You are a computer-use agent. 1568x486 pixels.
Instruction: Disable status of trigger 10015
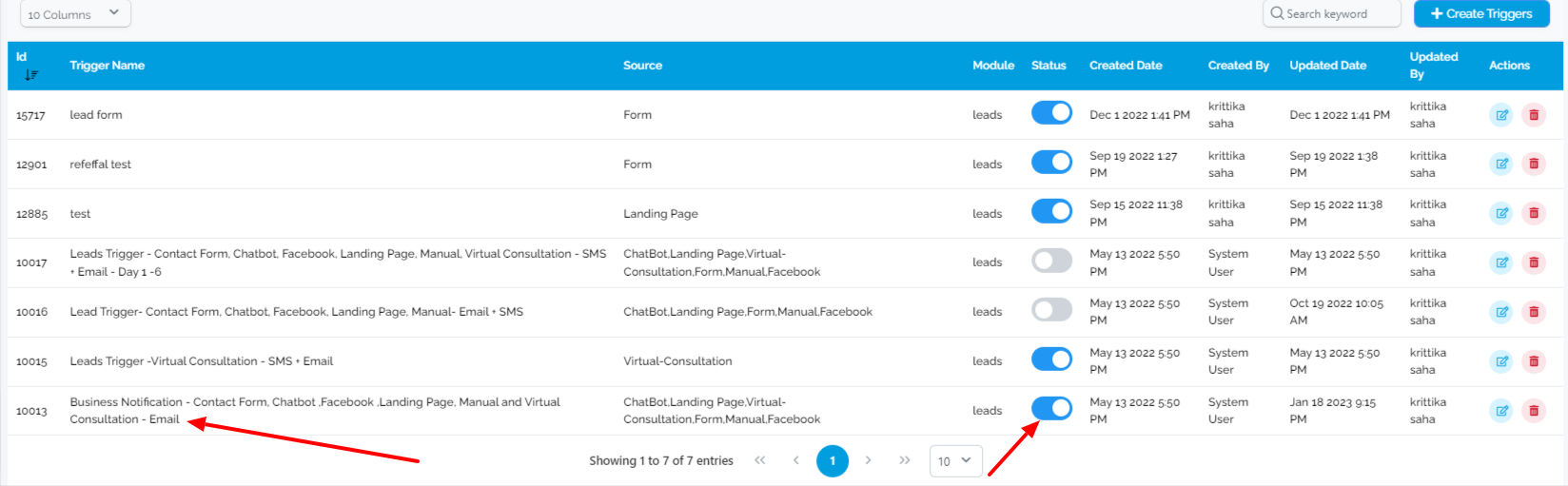click(x=1051, y=360)
